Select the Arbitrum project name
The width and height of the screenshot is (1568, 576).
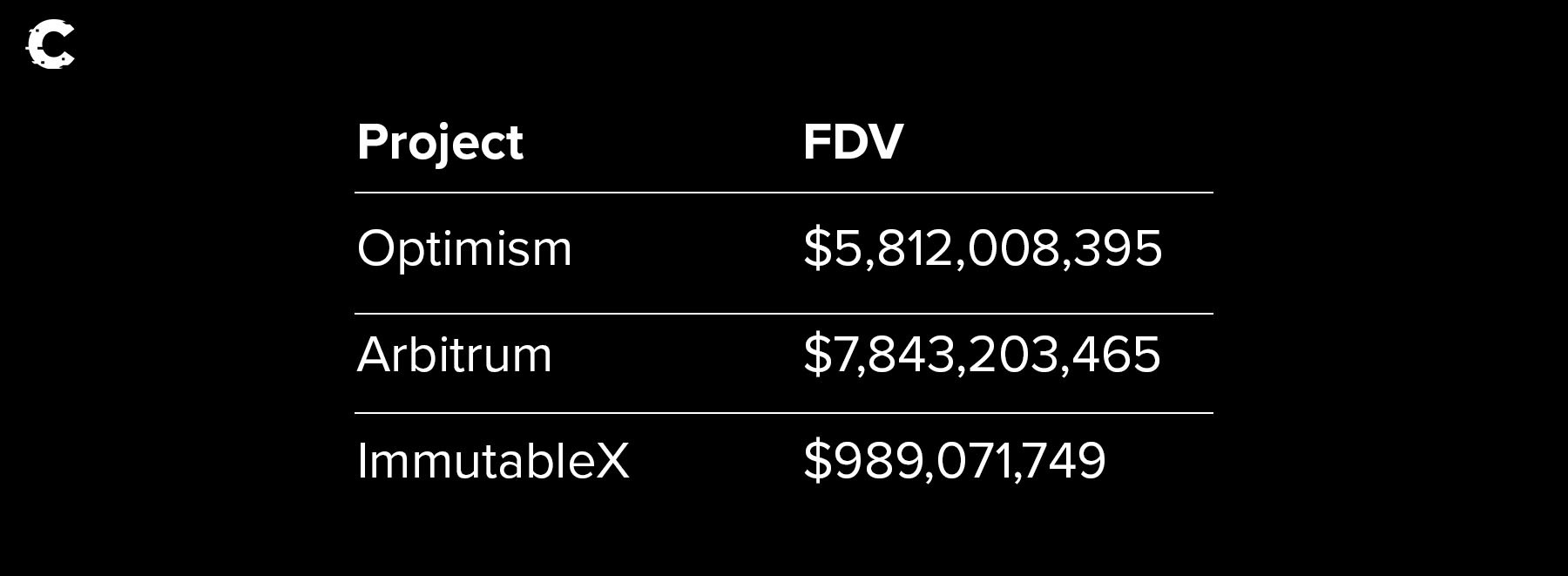pos(454,355)
